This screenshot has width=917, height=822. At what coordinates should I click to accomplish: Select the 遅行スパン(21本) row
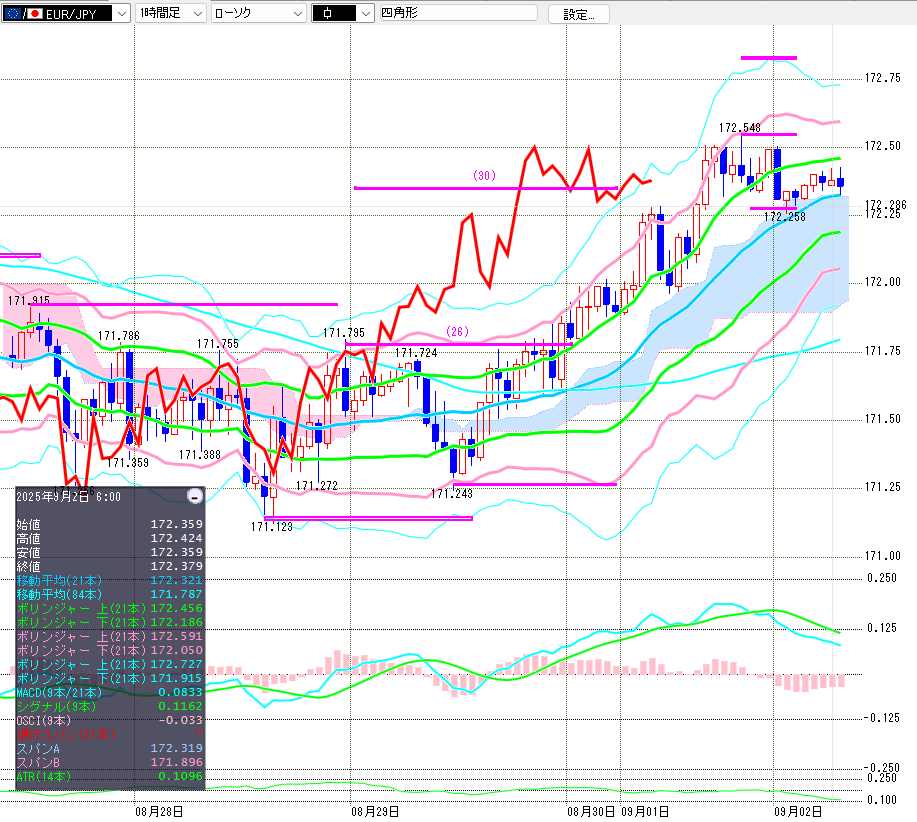pyautogui.click(x=109, y=735)
